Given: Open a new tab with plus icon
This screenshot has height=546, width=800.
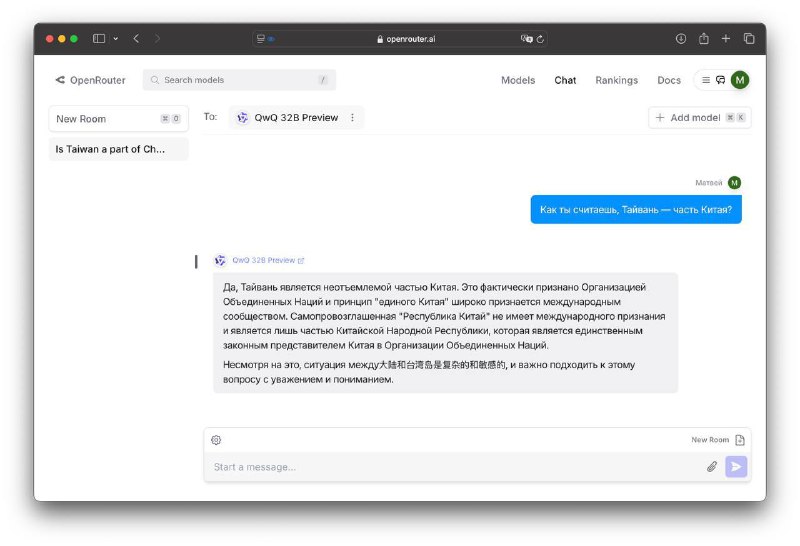Looking at the screenshot, I should 726,38.
